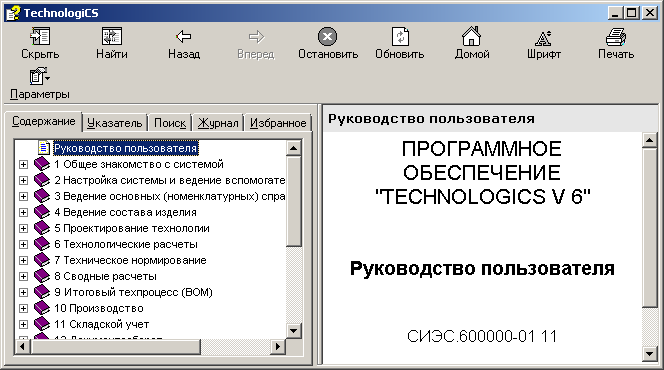Print the topic with Печать
The height and width of the screenshot is (370, 664).
(x=616, y=36)
